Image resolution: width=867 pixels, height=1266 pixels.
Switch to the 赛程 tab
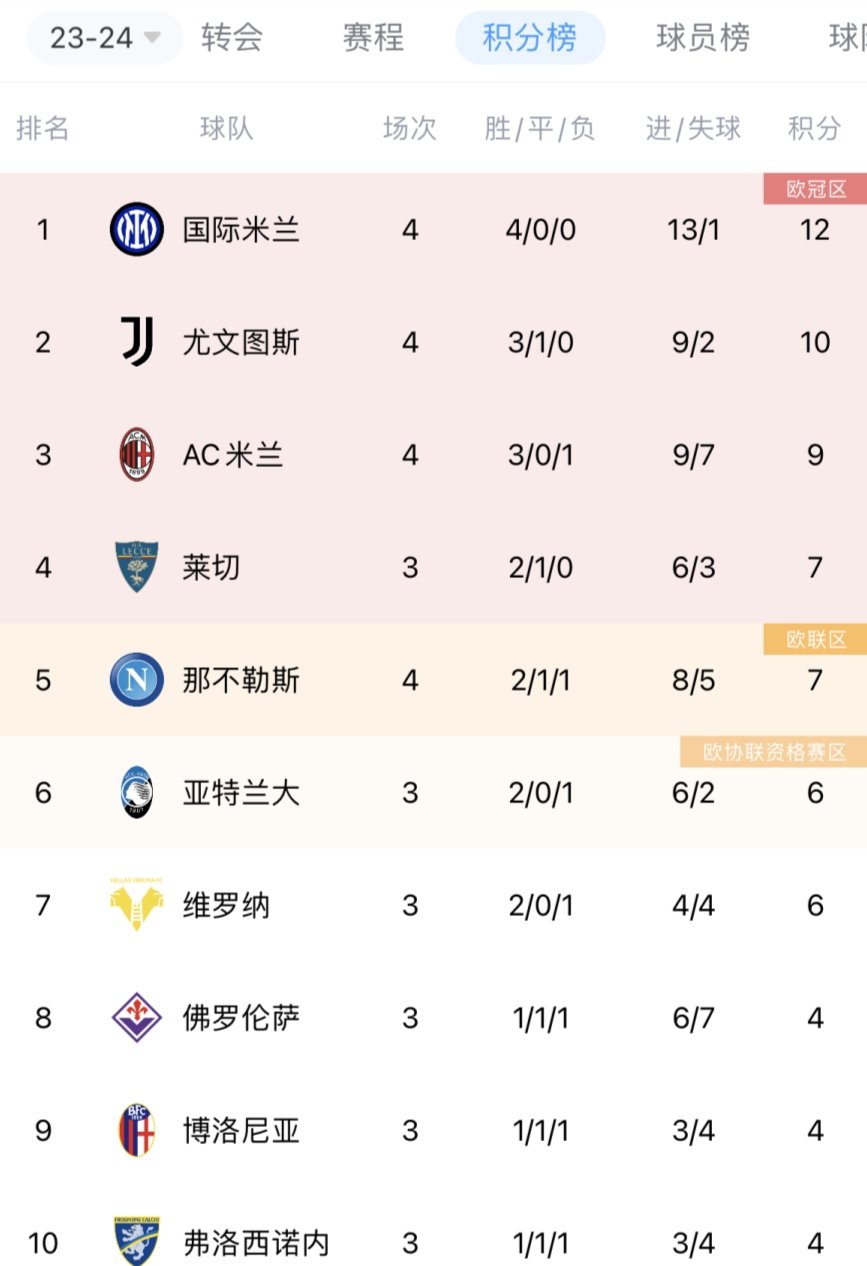tap(373, 38)
